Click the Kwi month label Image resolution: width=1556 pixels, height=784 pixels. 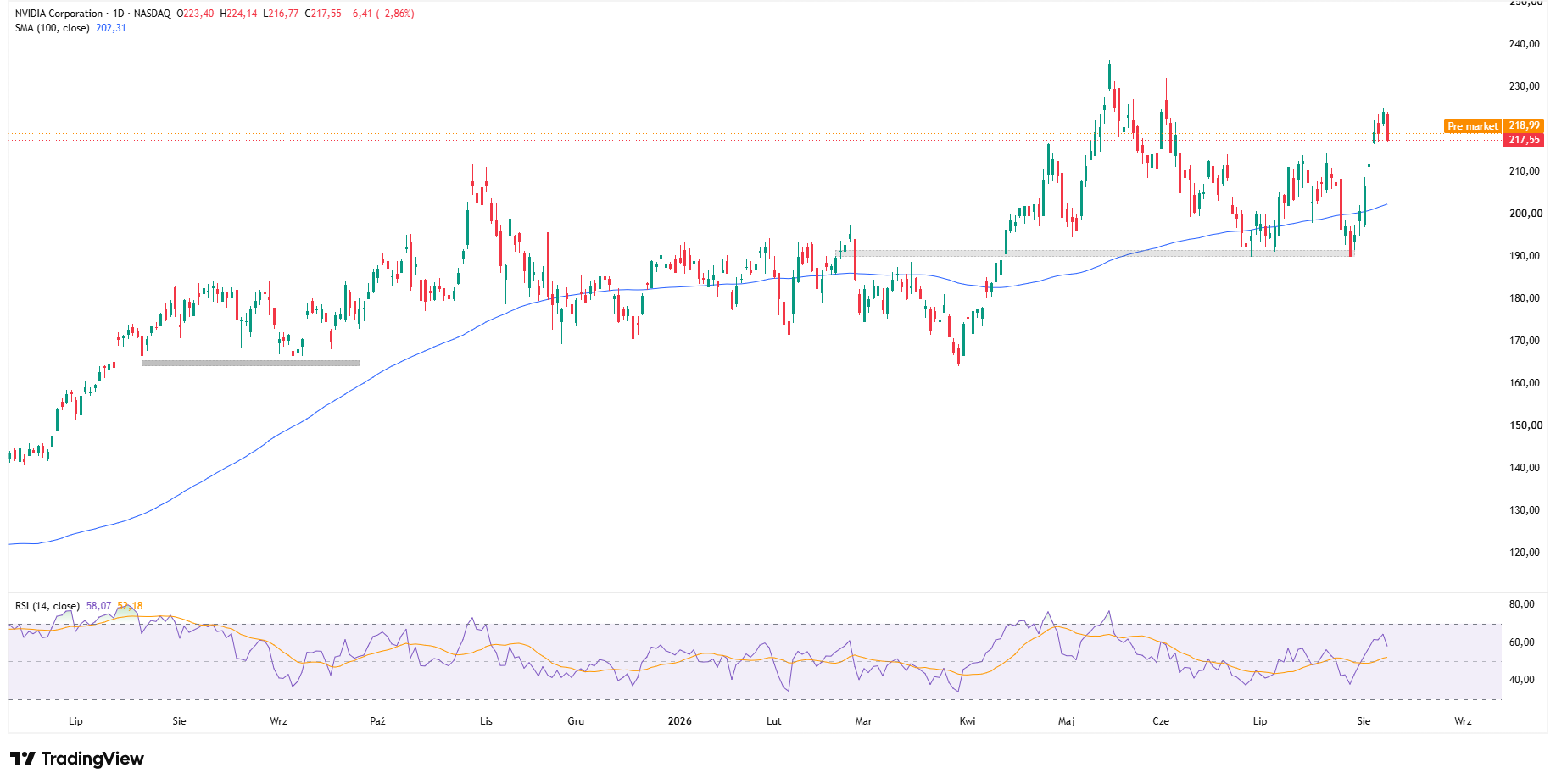coord(968,721)
